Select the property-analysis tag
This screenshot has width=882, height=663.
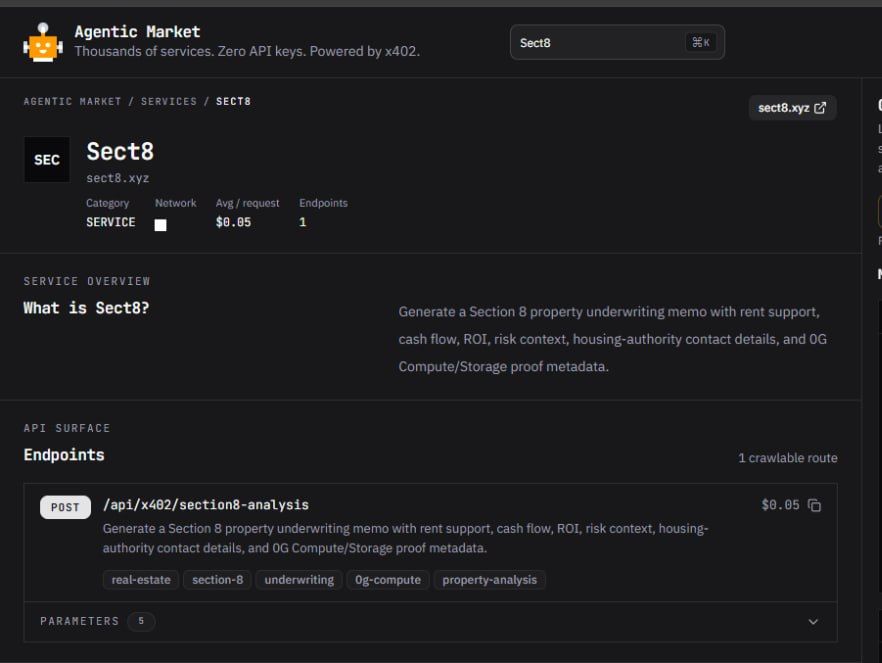[x=489, y=580]
